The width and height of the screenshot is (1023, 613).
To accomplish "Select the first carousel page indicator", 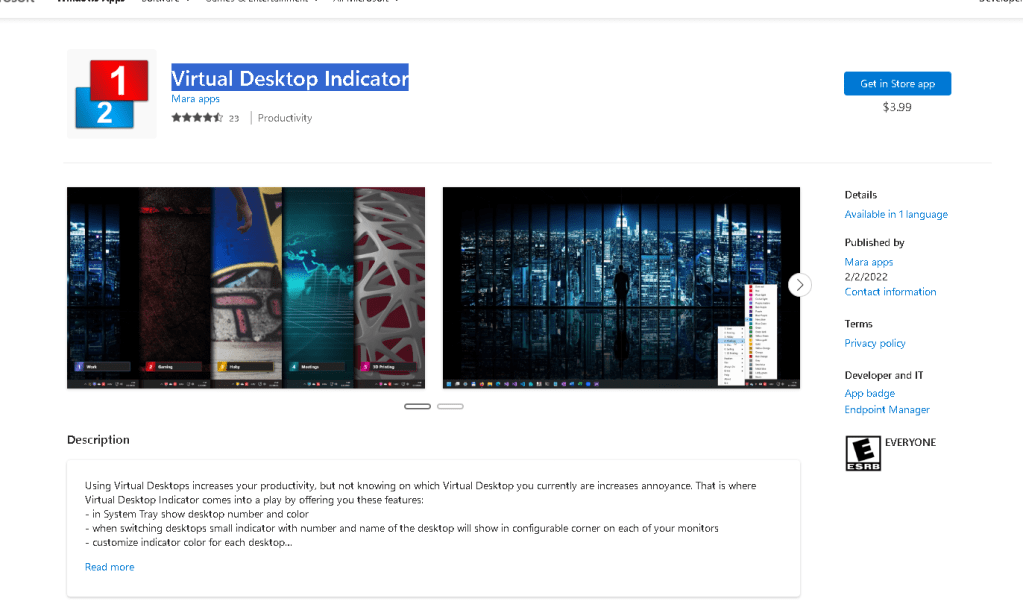I will [x=418, y=406].
